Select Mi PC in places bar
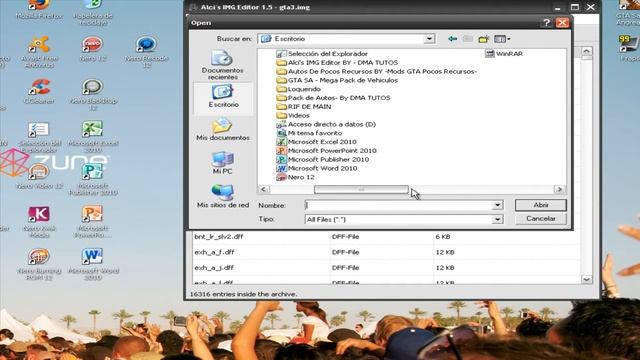Image resolution: width=640 pixels, height=360 pixels. tap(222, 162)
